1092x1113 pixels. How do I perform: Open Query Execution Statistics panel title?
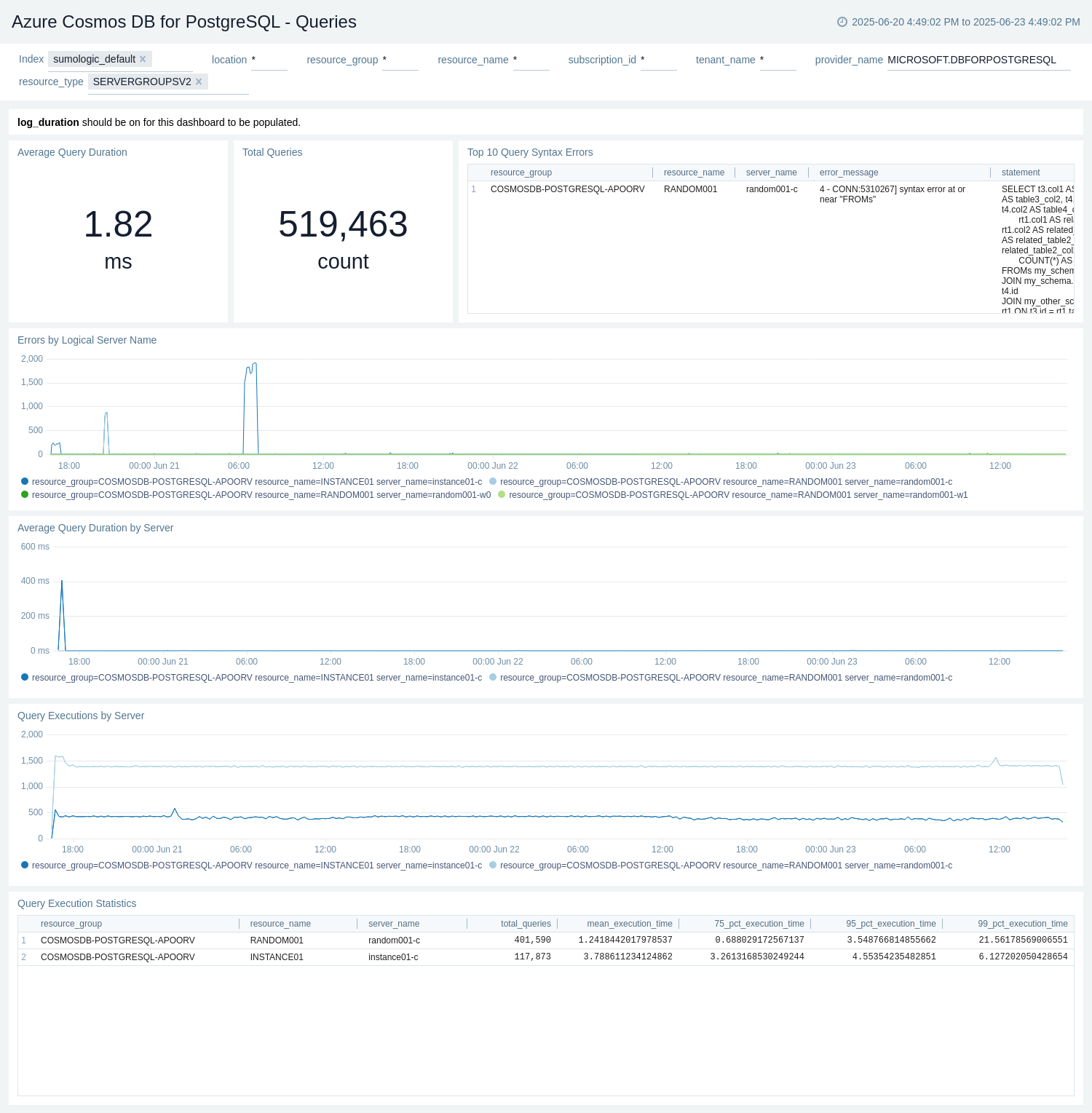click(76, 903)
